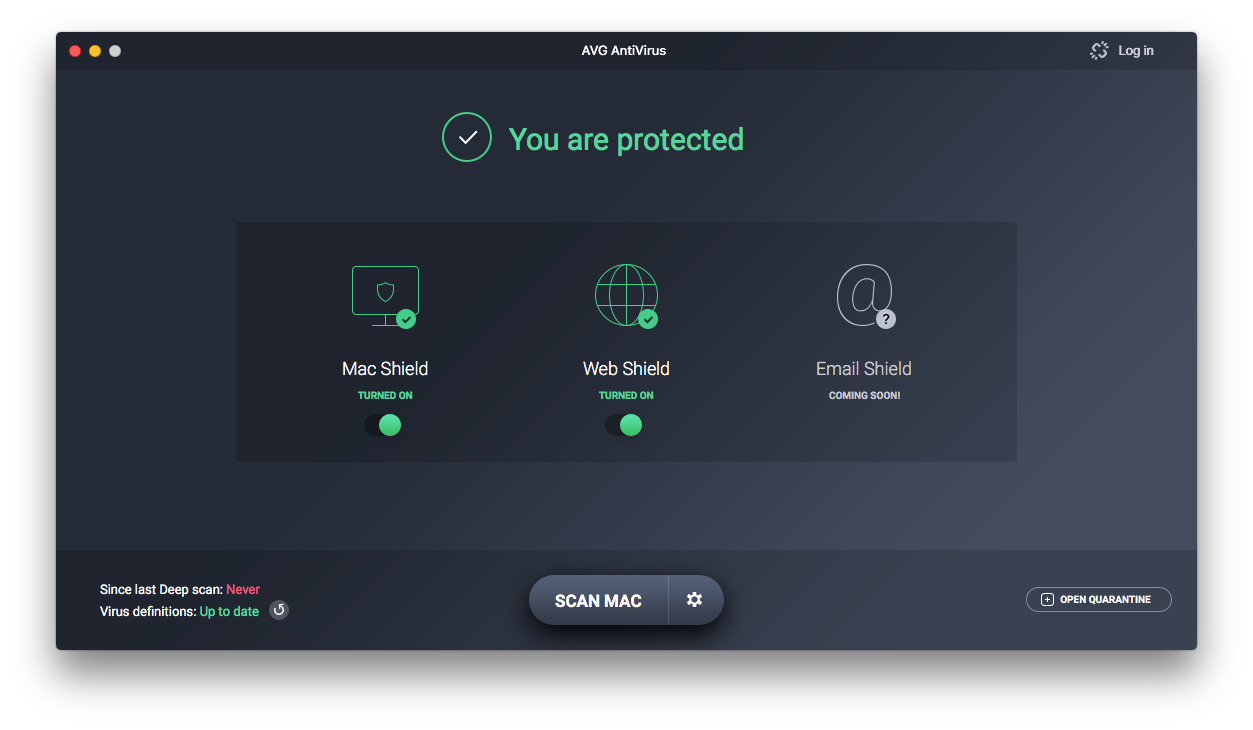Click the green 'Up to date' definitions status

pos(229,611)
